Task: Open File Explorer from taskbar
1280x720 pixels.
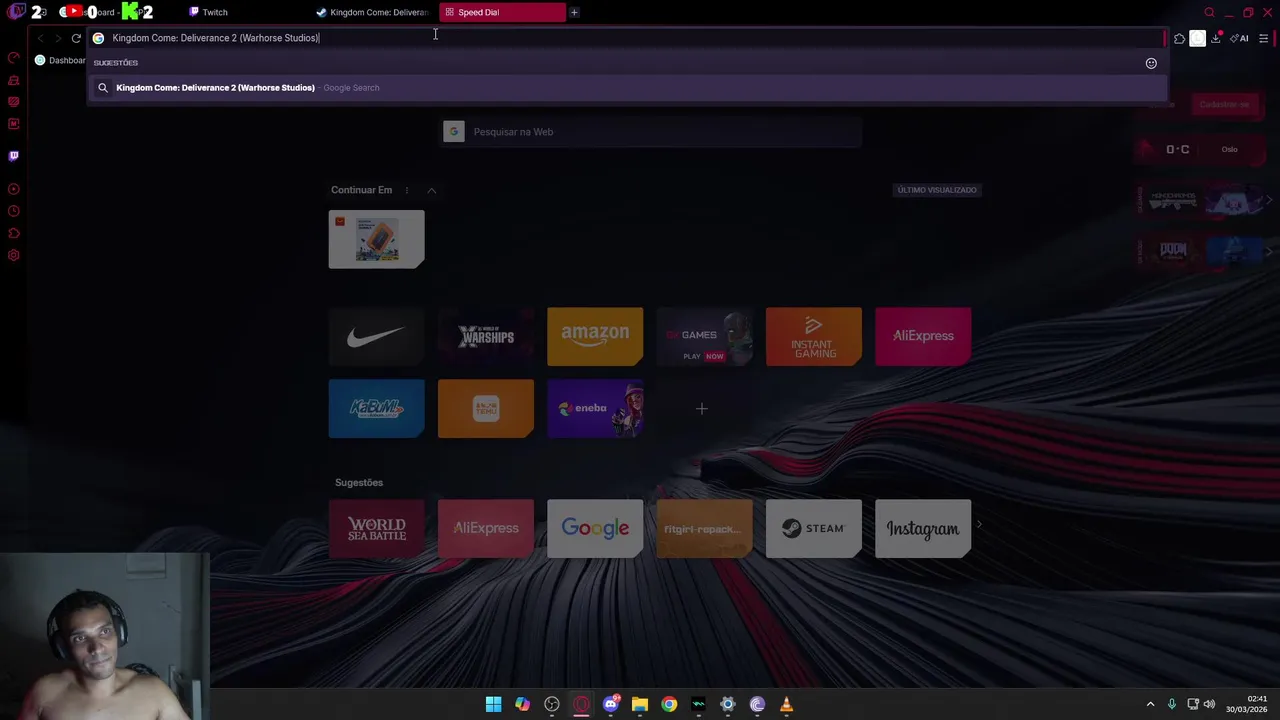Action: tap(640, 704)
